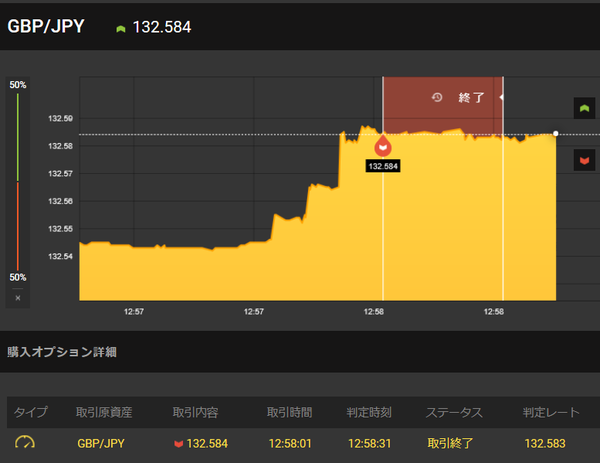This screenshot has width=600, height=463.
Task: Click the 取引内容 column header
Action: pos(195,412)
